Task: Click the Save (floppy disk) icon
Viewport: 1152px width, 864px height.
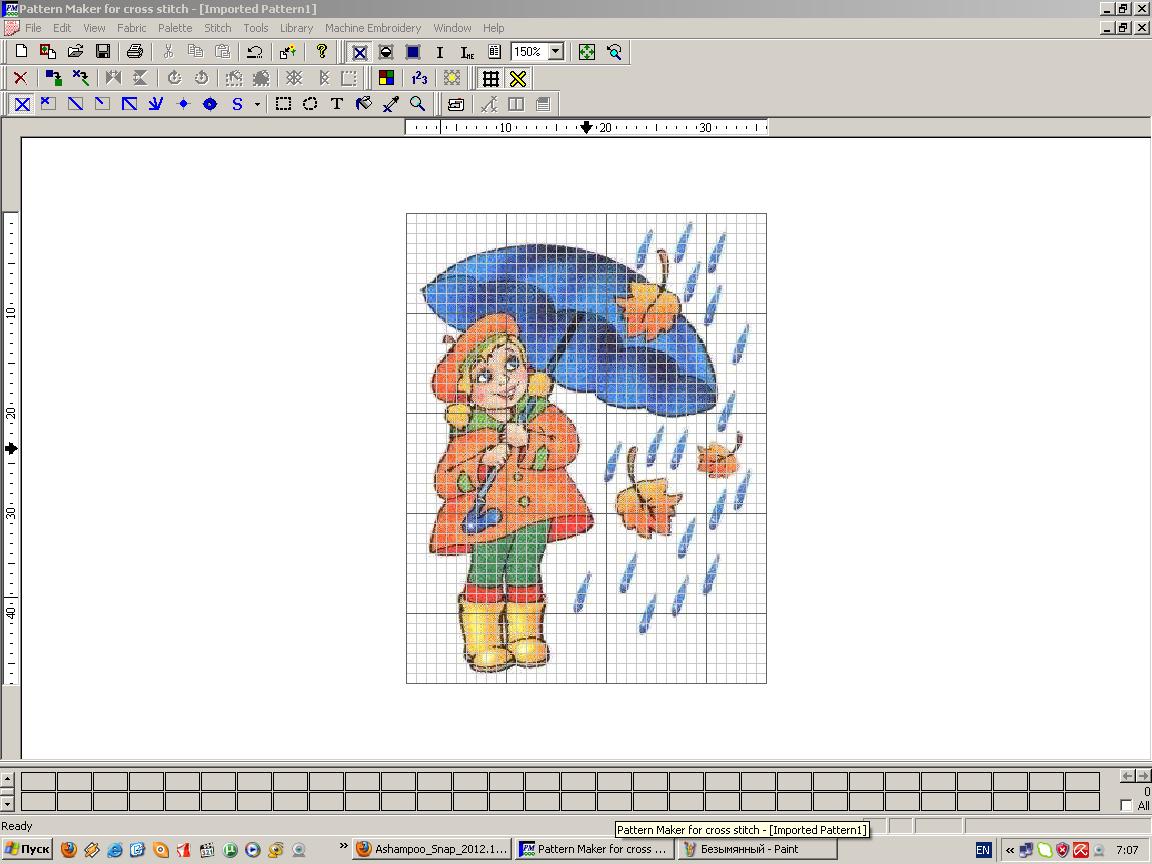Action: 102,52
